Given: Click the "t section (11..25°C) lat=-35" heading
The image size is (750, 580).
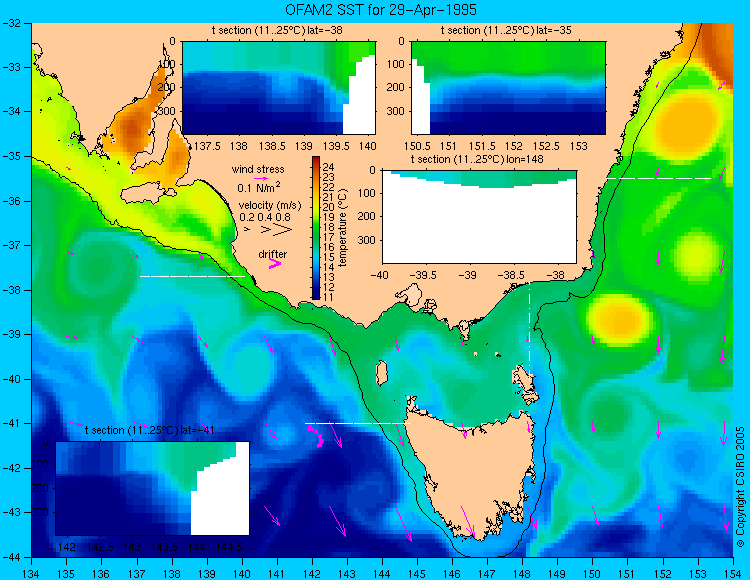Looking at the screenshot, I should [506, 31].
